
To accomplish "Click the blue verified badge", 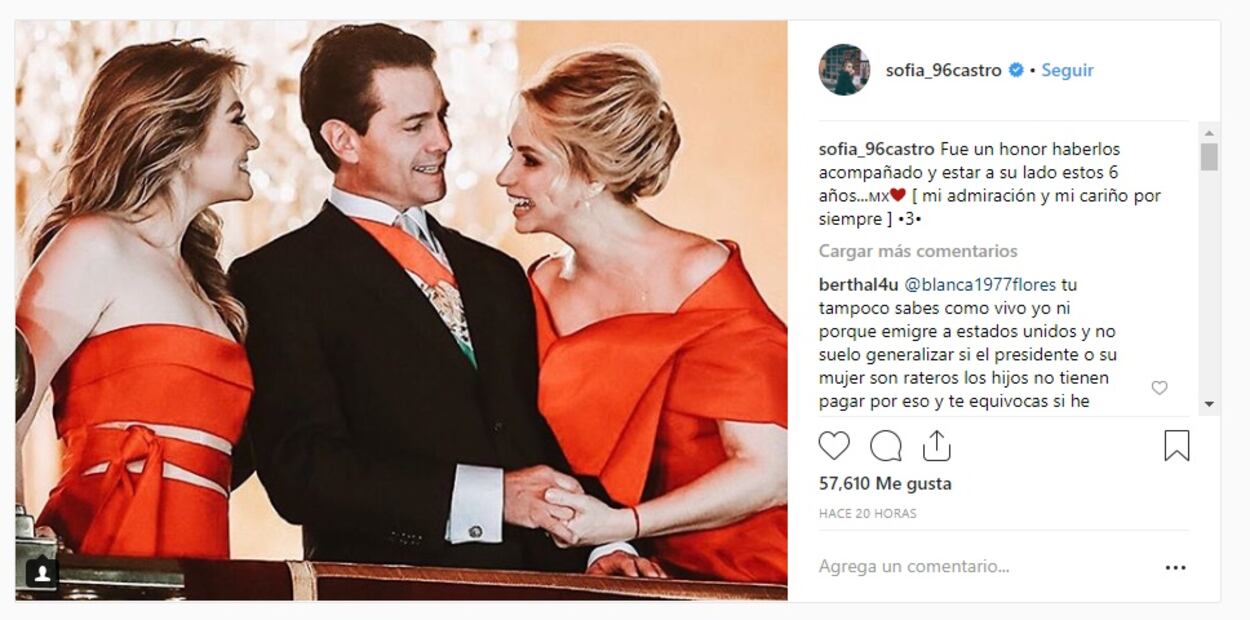I will coord(1016,70).
